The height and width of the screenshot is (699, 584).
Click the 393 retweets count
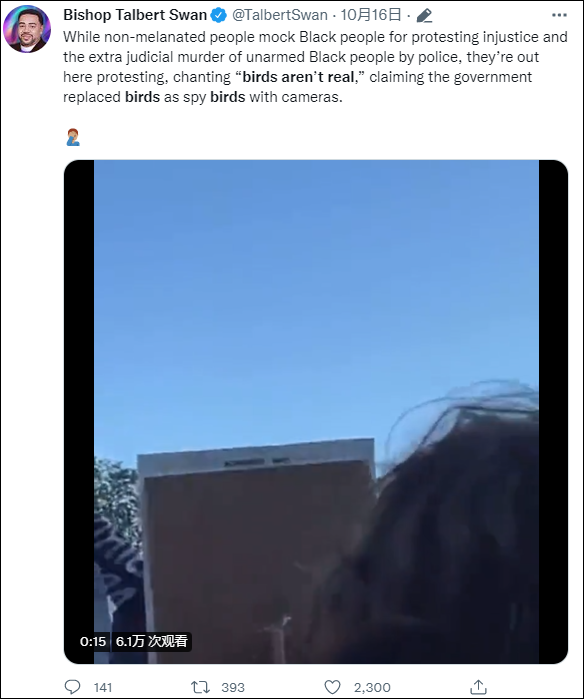click(233, 687)
